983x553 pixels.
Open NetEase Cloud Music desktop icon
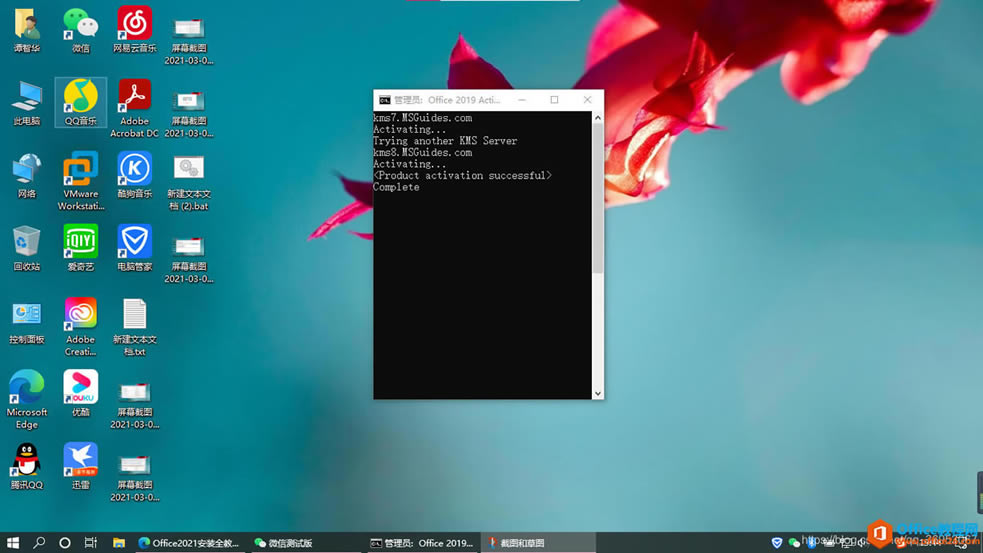click(x=134, y=24)
